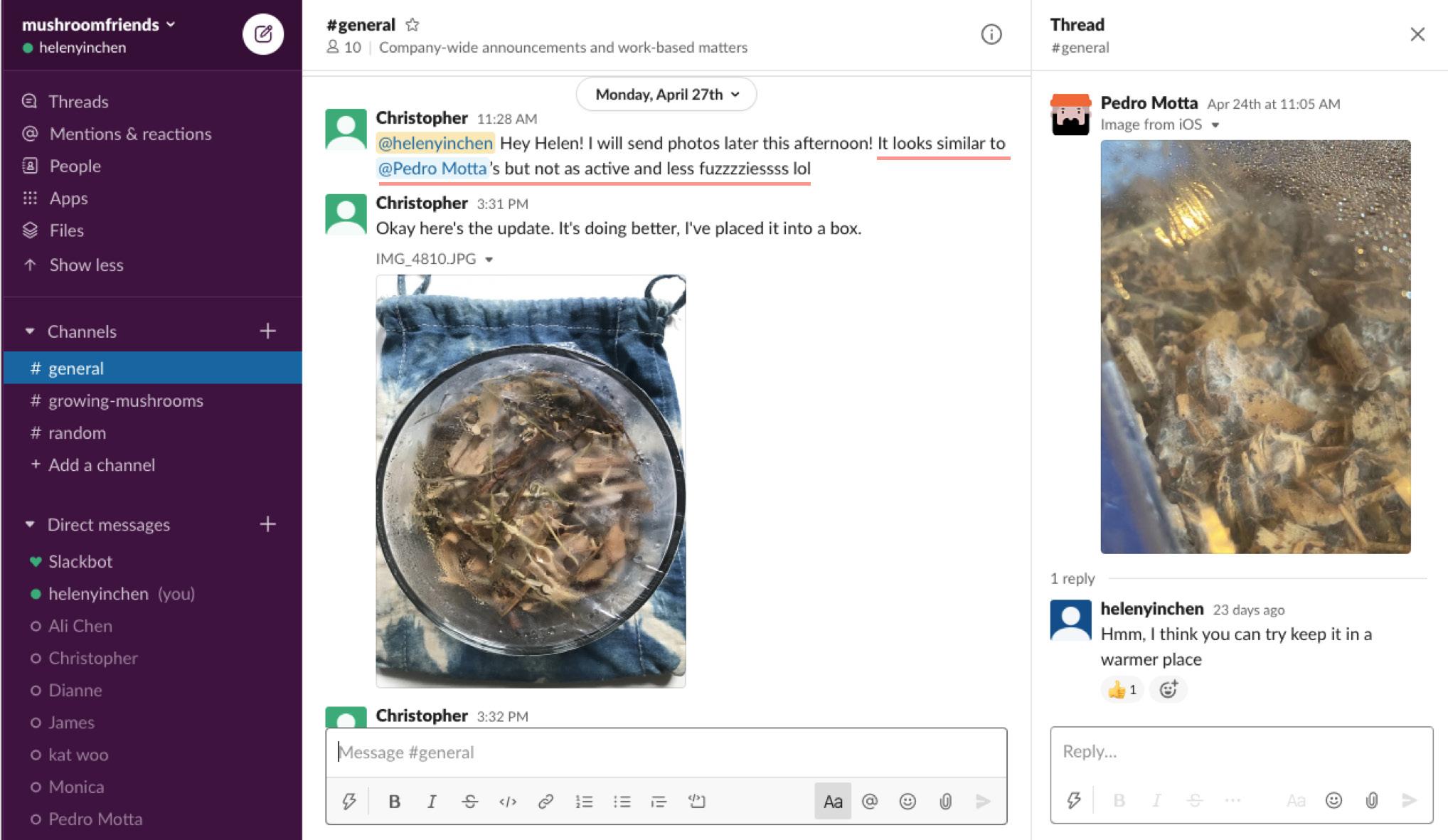
Task: Open Threads in the sidebar
Action: pyautogui.click(x=78, y=102)
